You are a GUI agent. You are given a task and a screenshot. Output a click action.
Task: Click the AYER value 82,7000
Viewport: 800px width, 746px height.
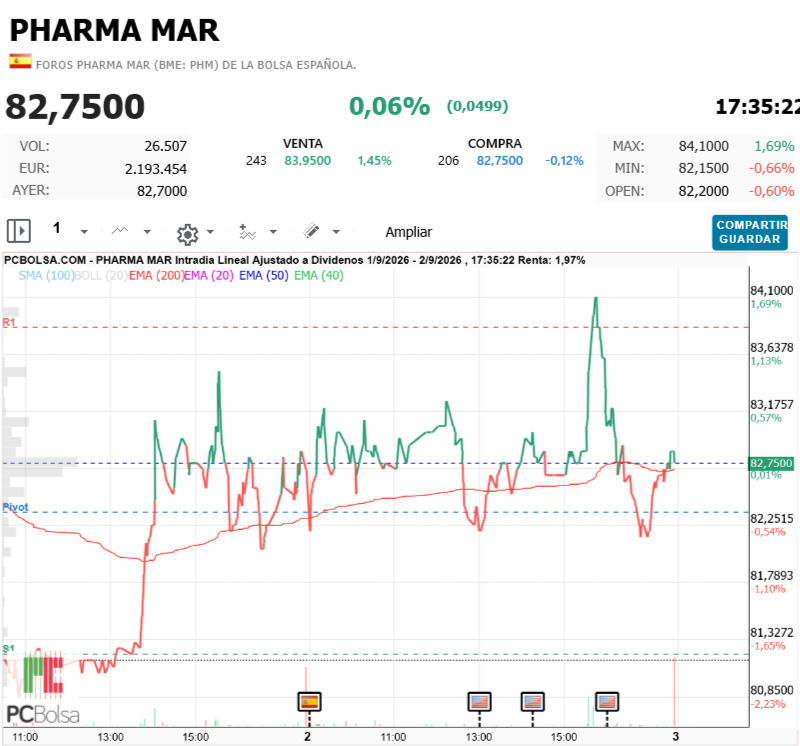click(162, 191)
